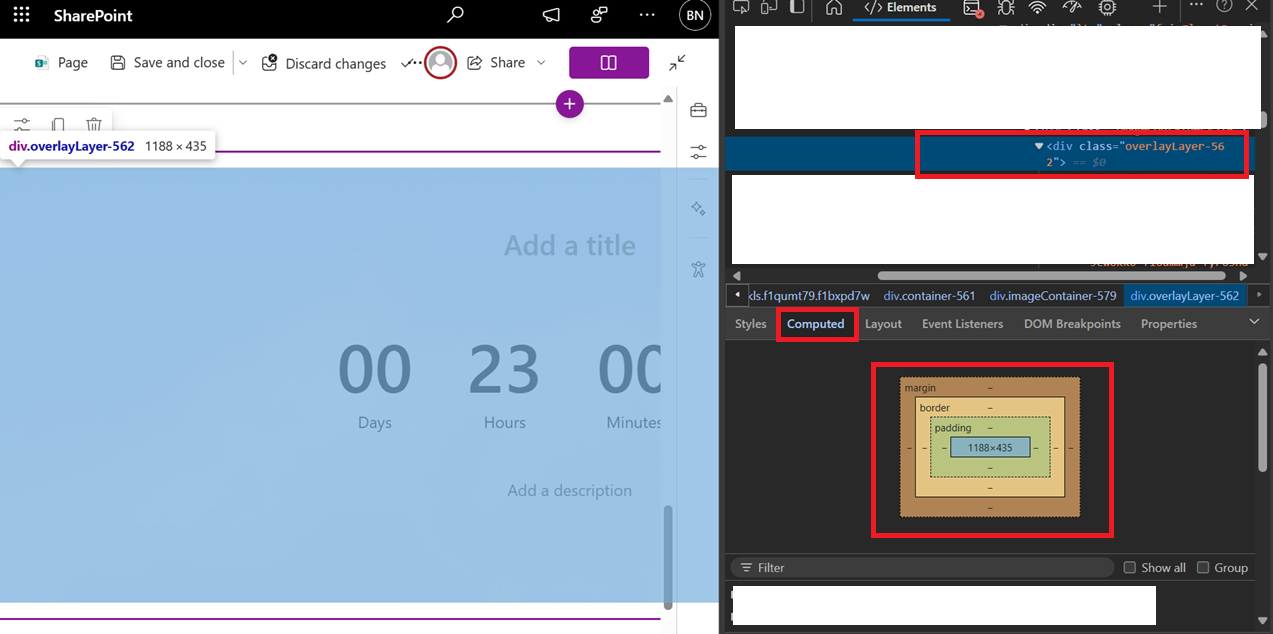Open DevTools settings gear
The height and width of the screenshot is (634, 1273).
point(1108,8)
